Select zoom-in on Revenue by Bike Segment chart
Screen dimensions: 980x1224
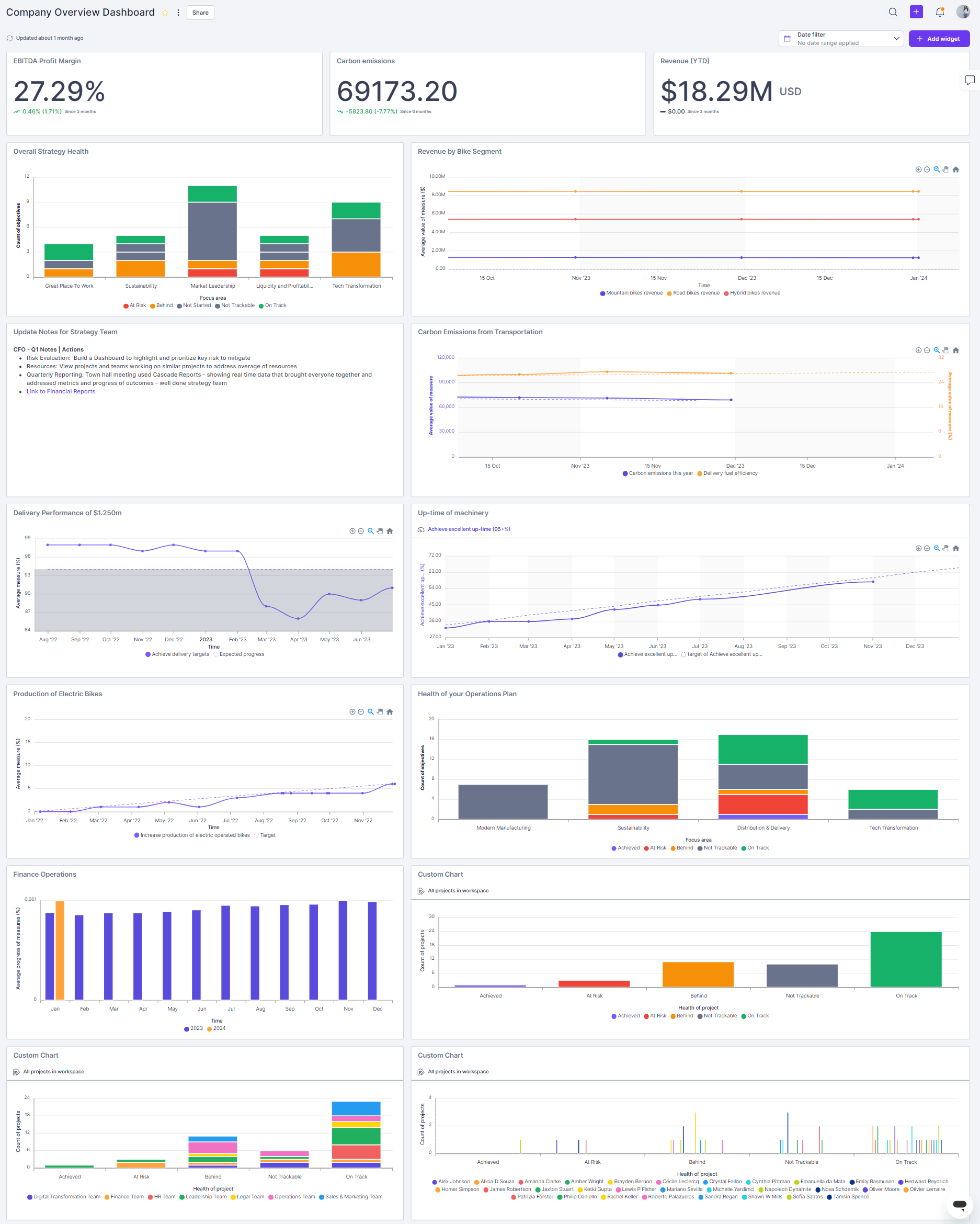[918, 168]
